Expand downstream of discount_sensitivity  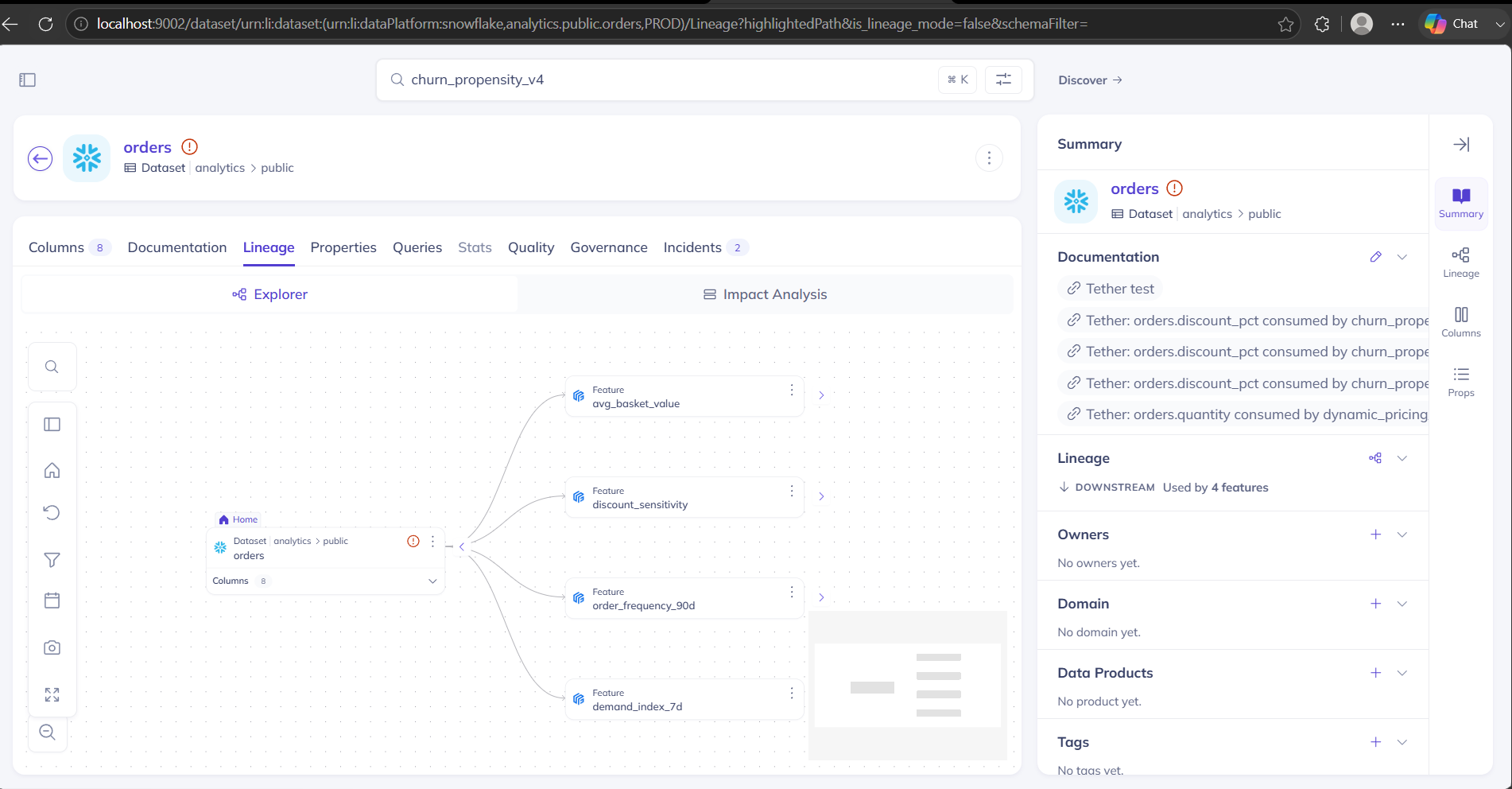pyautogui.click(x=821, y=496)
